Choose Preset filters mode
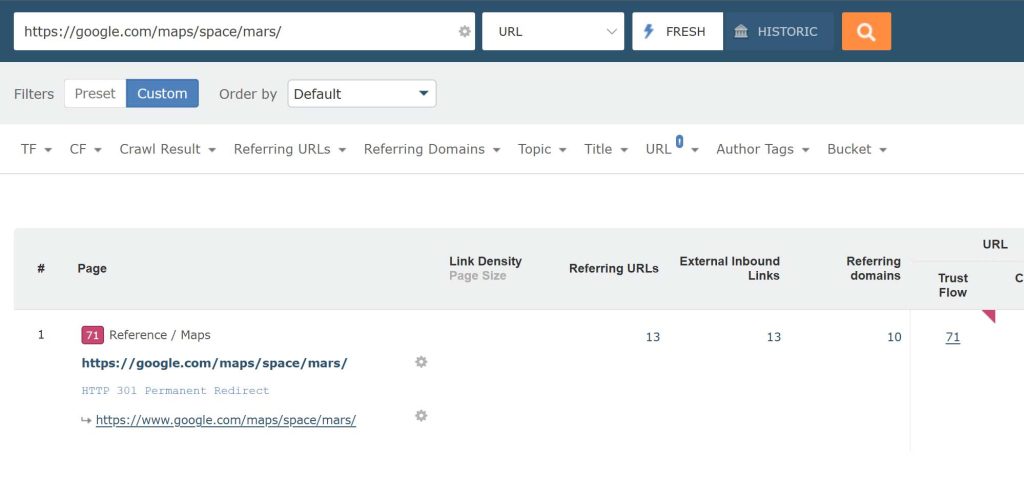 [95, 93]
